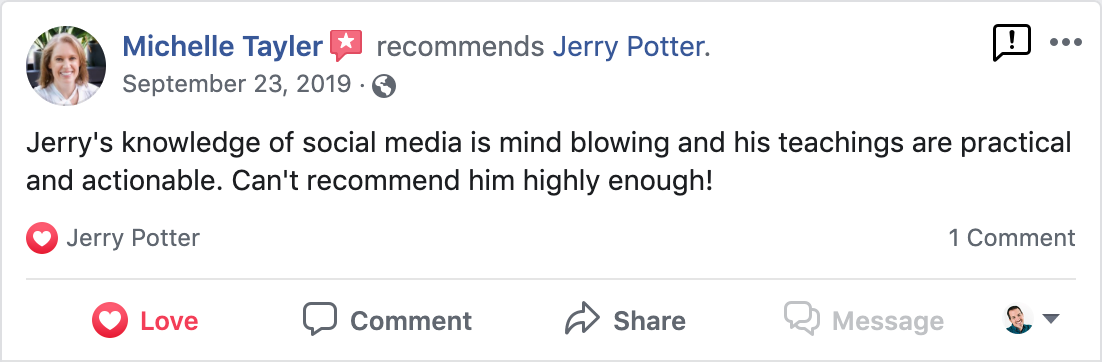Image resolution: width=1102 pixels, height=362 pixels.
Task: Select the Comment button label
Action: [x=411, y=321]
